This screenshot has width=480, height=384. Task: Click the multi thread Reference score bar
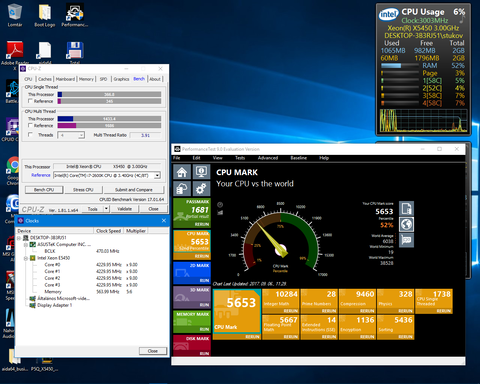[109, 125]
